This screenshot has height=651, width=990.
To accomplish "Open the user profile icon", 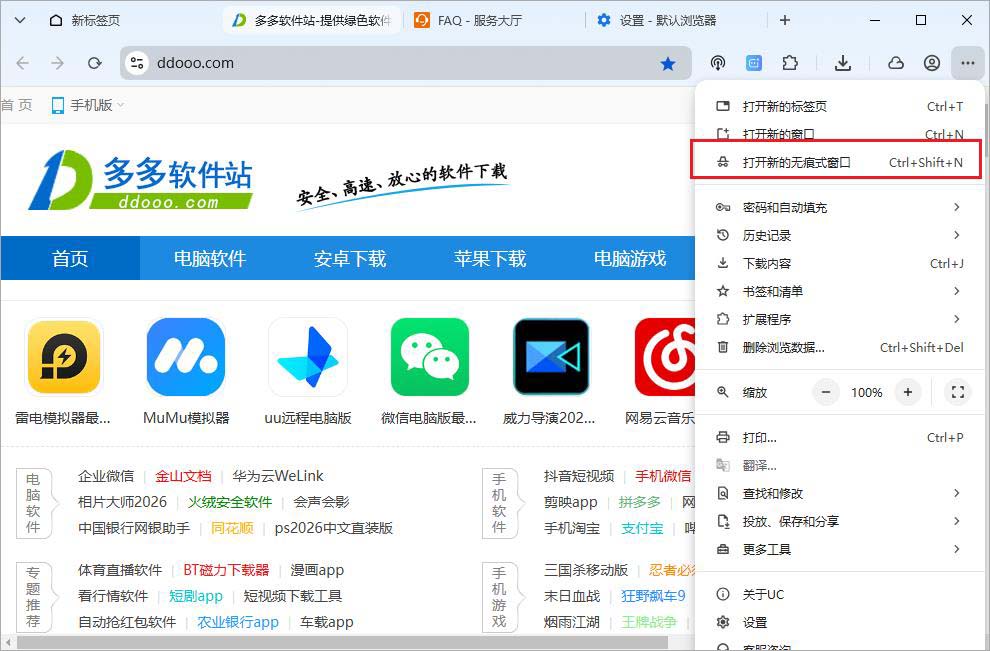I will tap(932, 63).
